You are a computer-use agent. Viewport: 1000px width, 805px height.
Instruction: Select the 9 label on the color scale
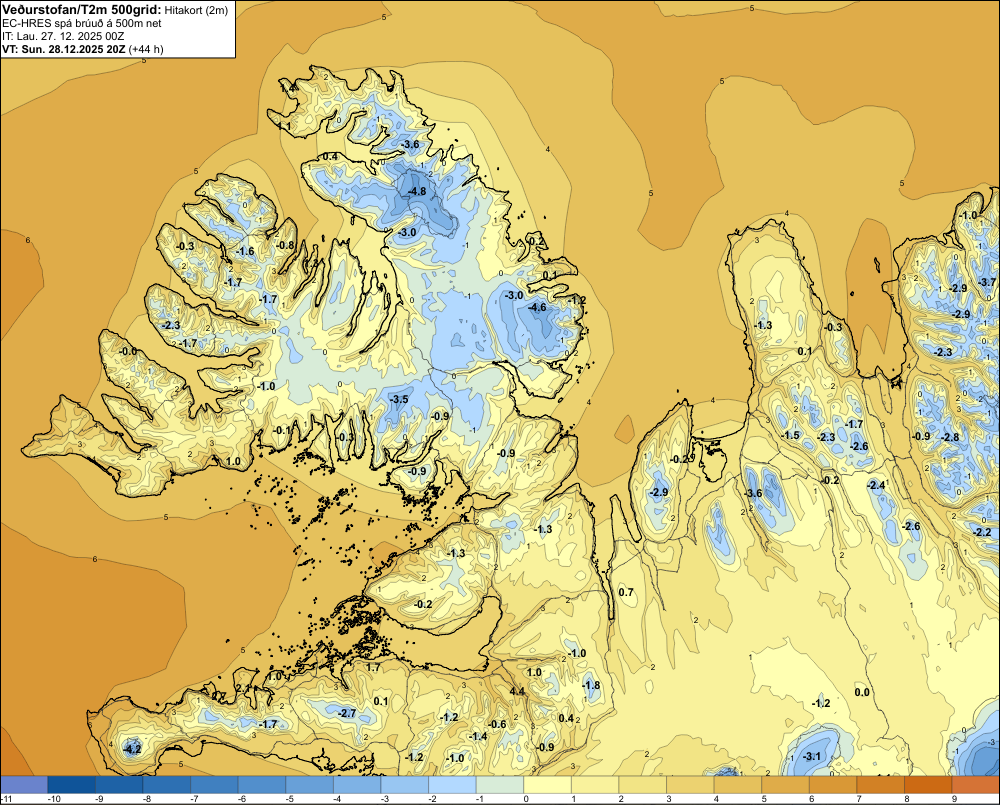coord(954,799)
